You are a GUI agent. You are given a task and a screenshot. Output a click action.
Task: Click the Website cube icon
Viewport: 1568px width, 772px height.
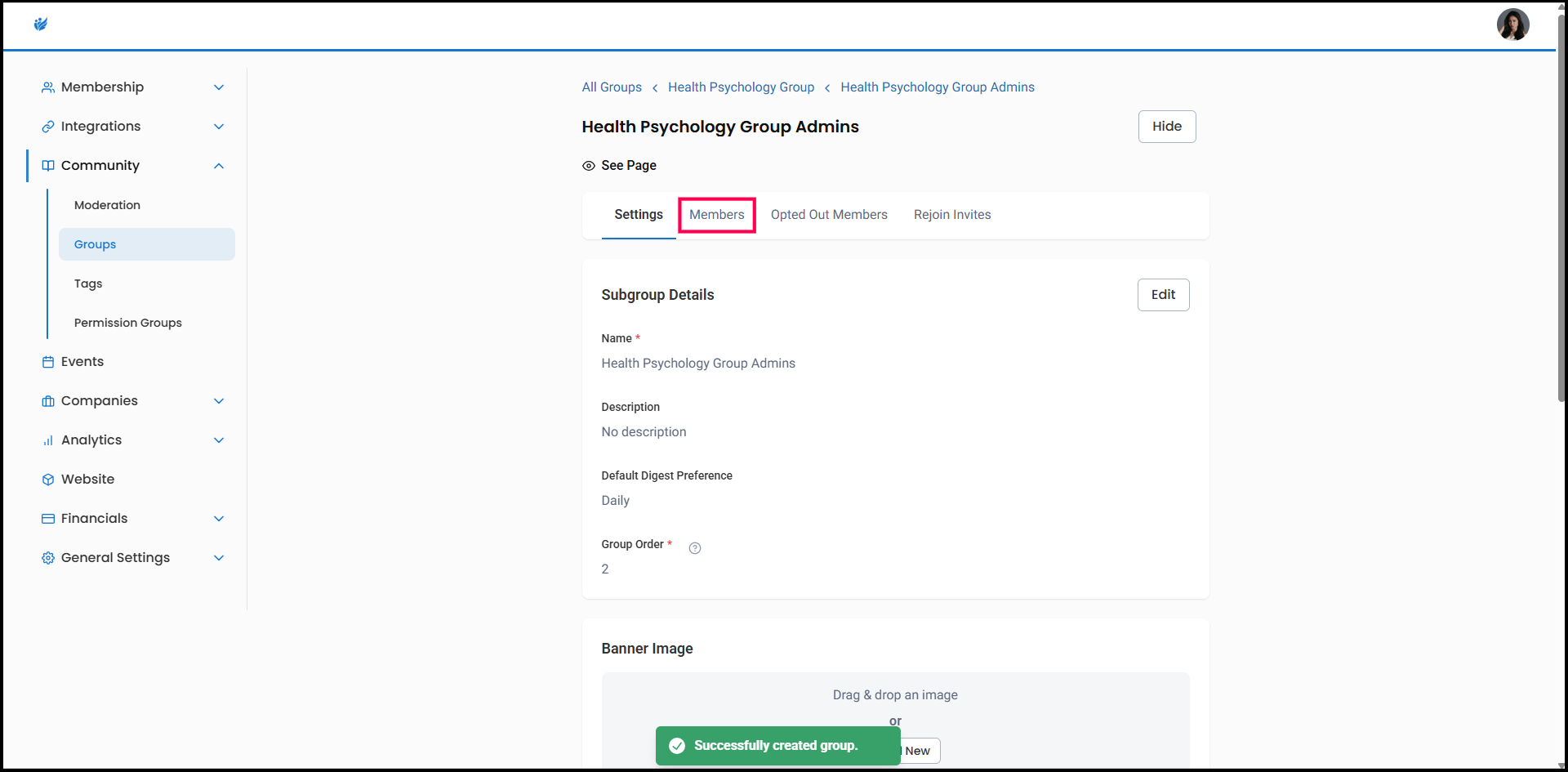point(48,480)
